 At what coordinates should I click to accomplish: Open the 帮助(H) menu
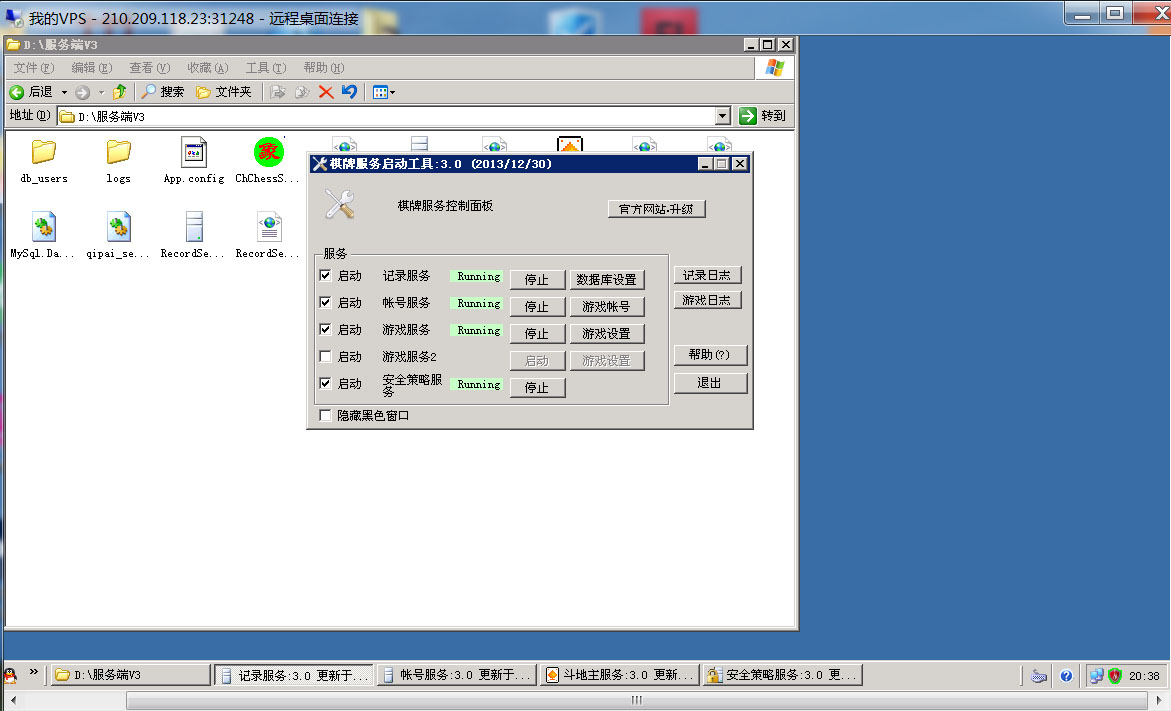pos(323,68)
